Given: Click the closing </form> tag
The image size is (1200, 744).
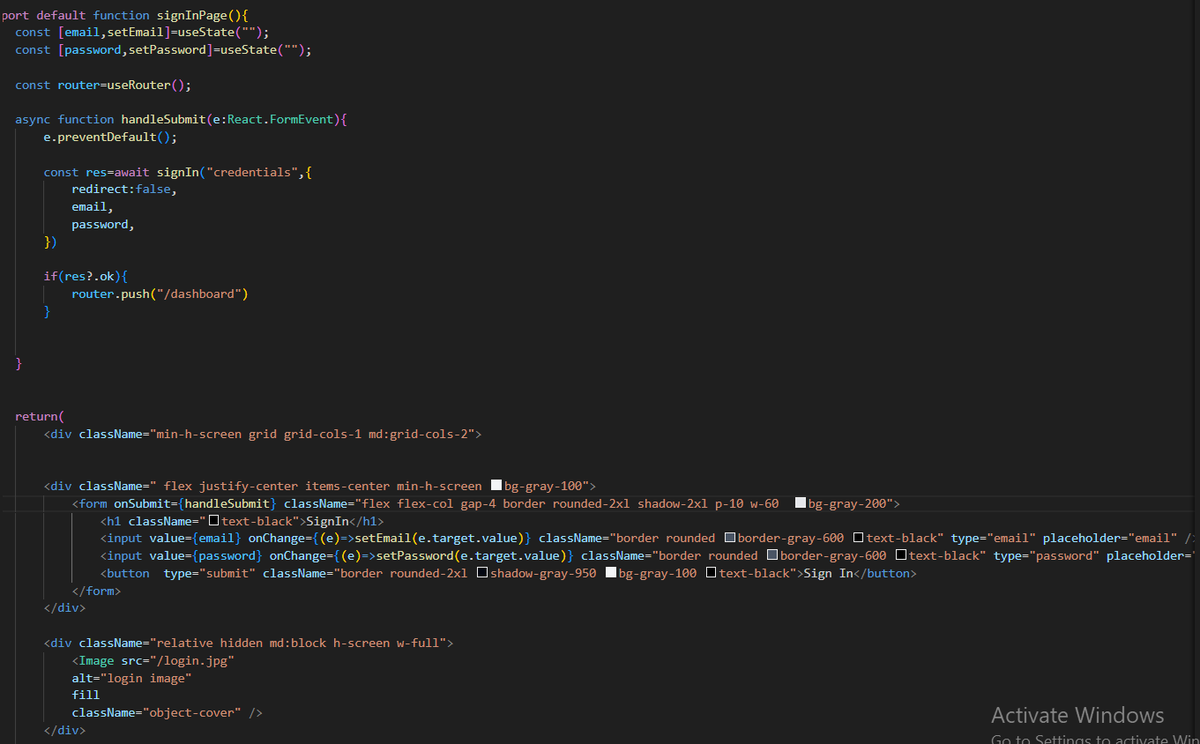Looking at the screenshot, I should tap(96, 591).
